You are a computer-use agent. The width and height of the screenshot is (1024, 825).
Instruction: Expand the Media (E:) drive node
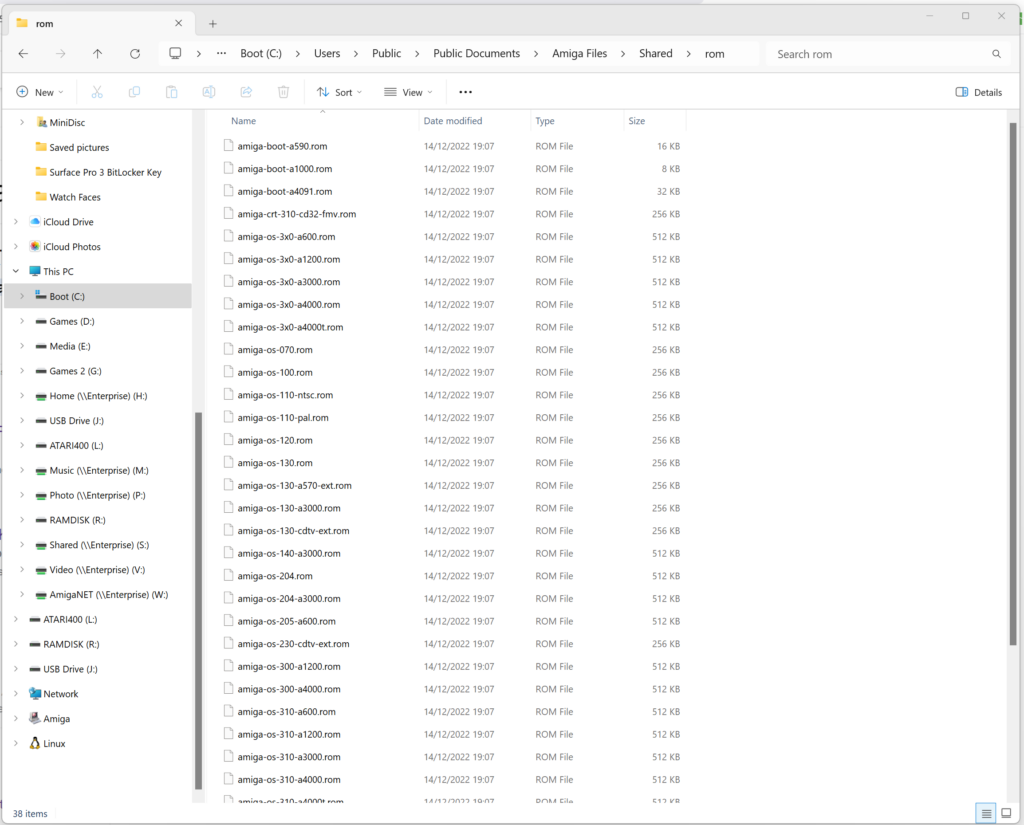[x=22, y=346]
